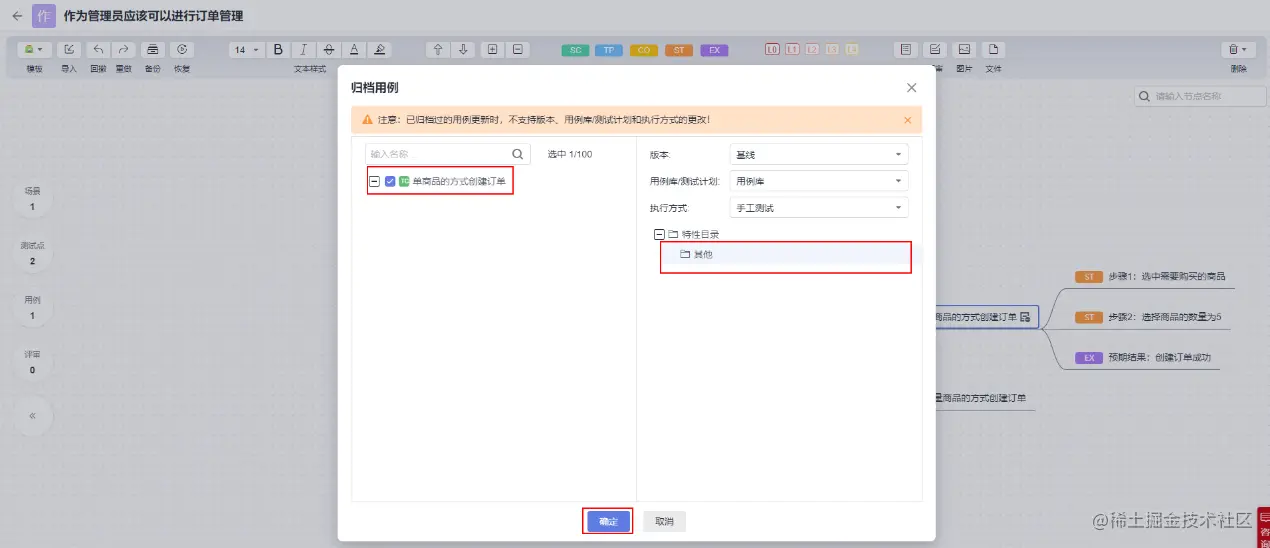1270x548 pixels.
Task: Set priority level L4
Action: (x=852, y=49)
